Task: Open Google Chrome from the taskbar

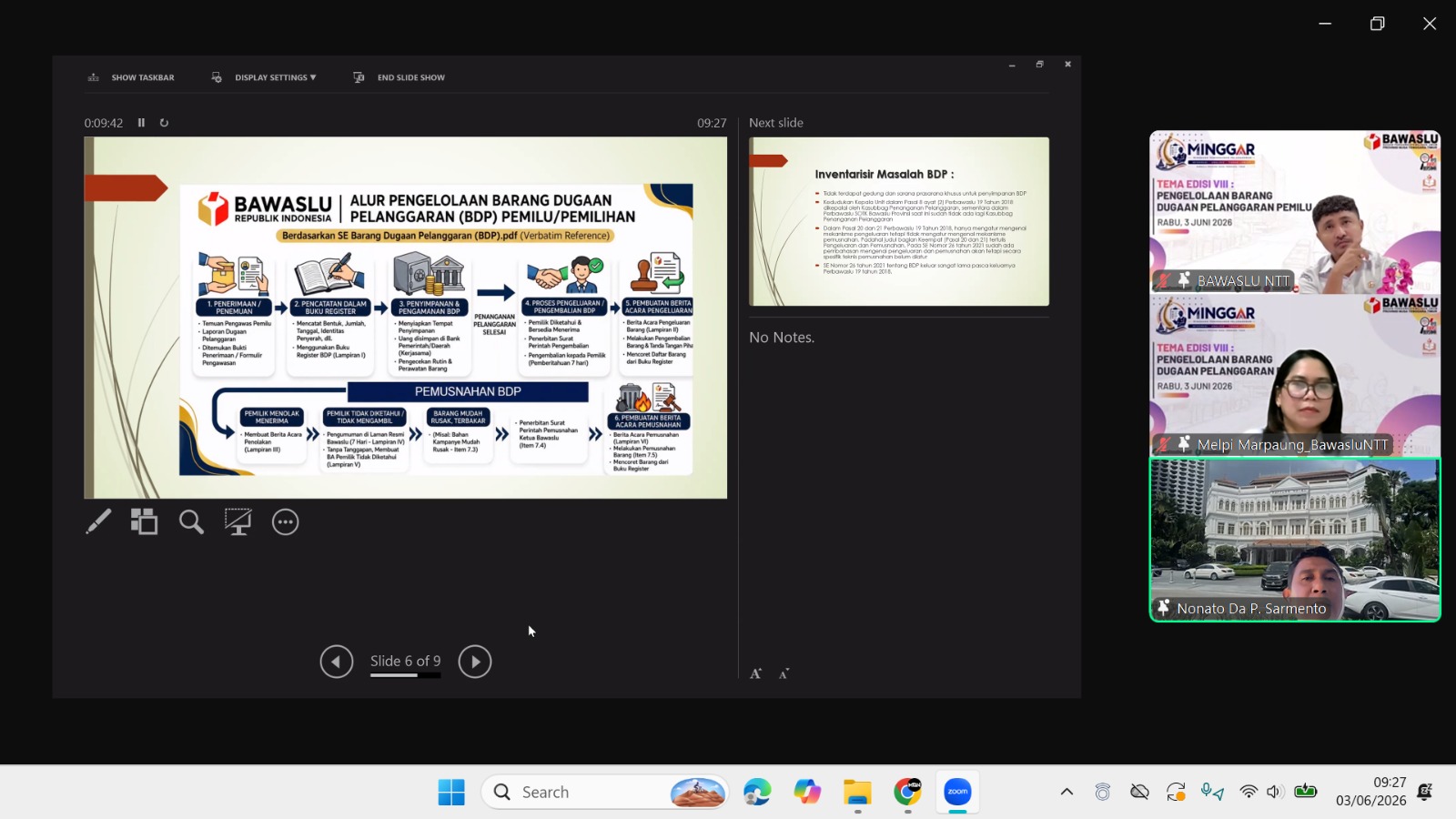Action: pyautogui.click(x=907, y=793)
